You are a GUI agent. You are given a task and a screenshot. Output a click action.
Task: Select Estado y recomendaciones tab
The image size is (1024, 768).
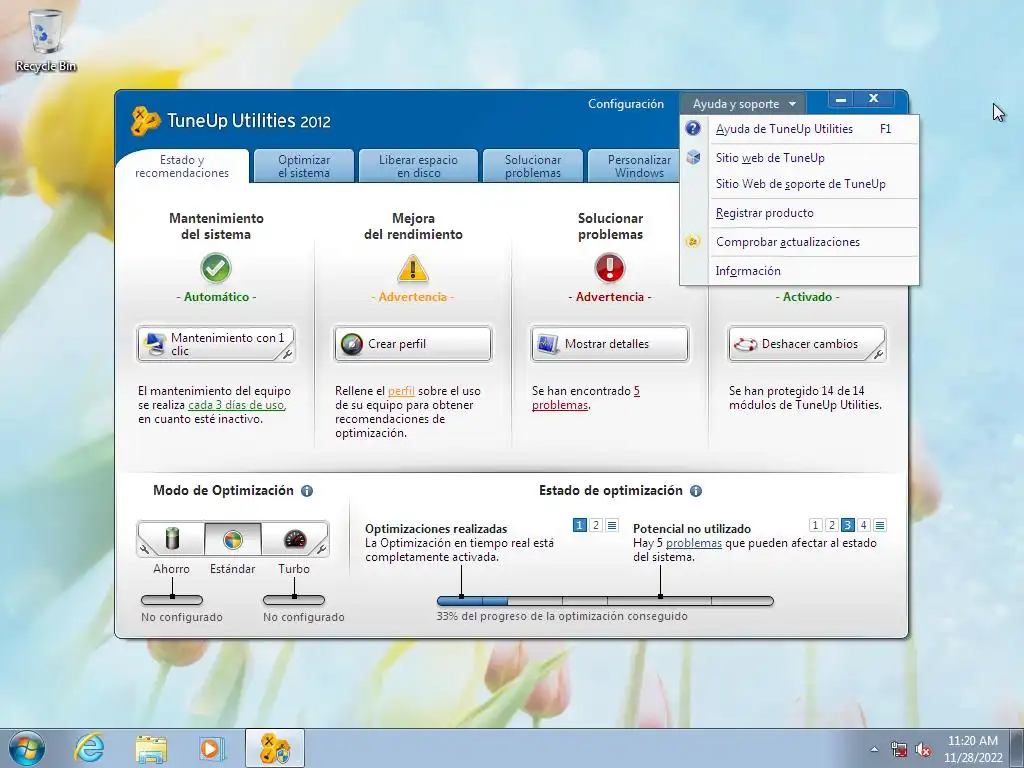click(182, 166)
